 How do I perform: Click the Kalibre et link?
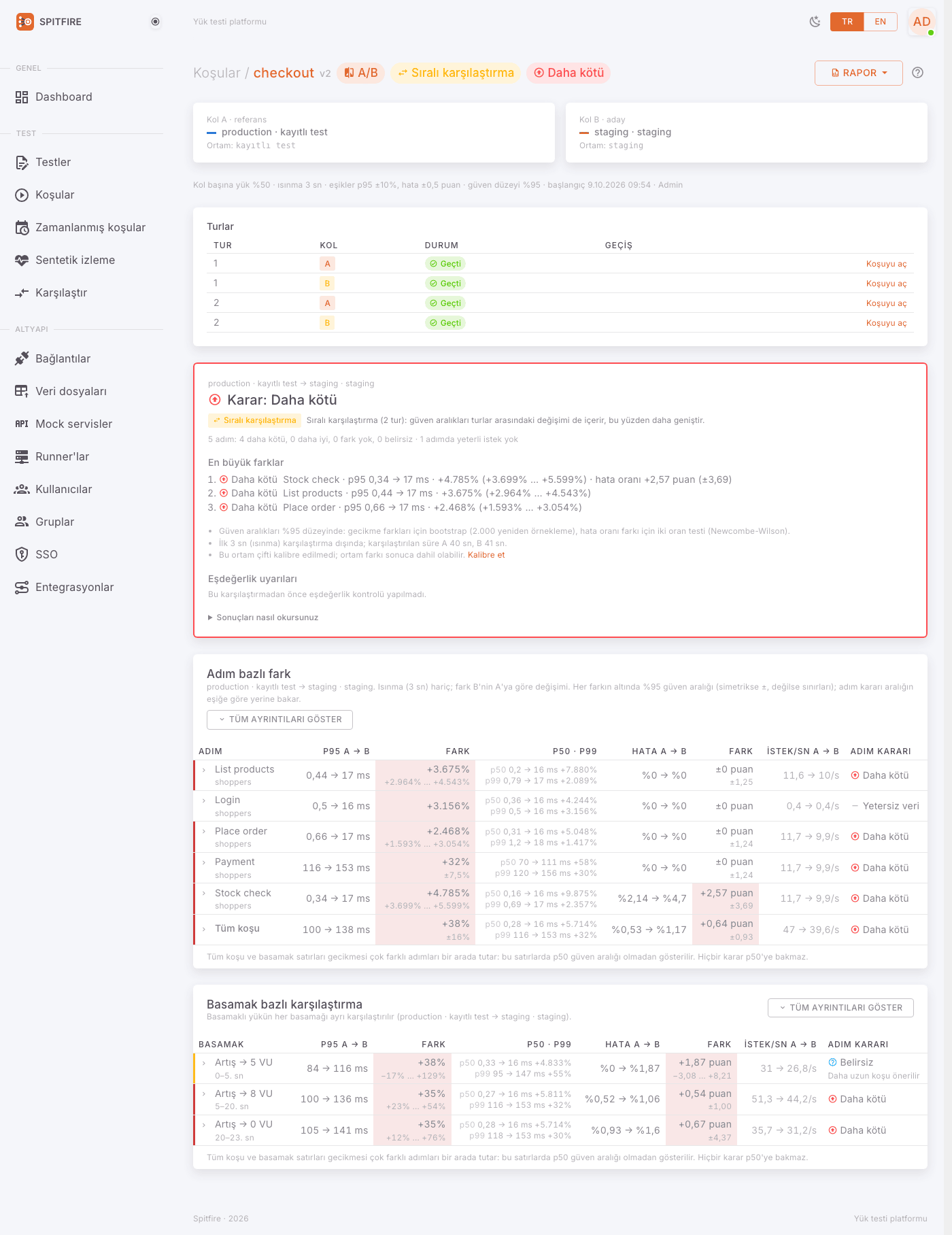coord(486,555)
